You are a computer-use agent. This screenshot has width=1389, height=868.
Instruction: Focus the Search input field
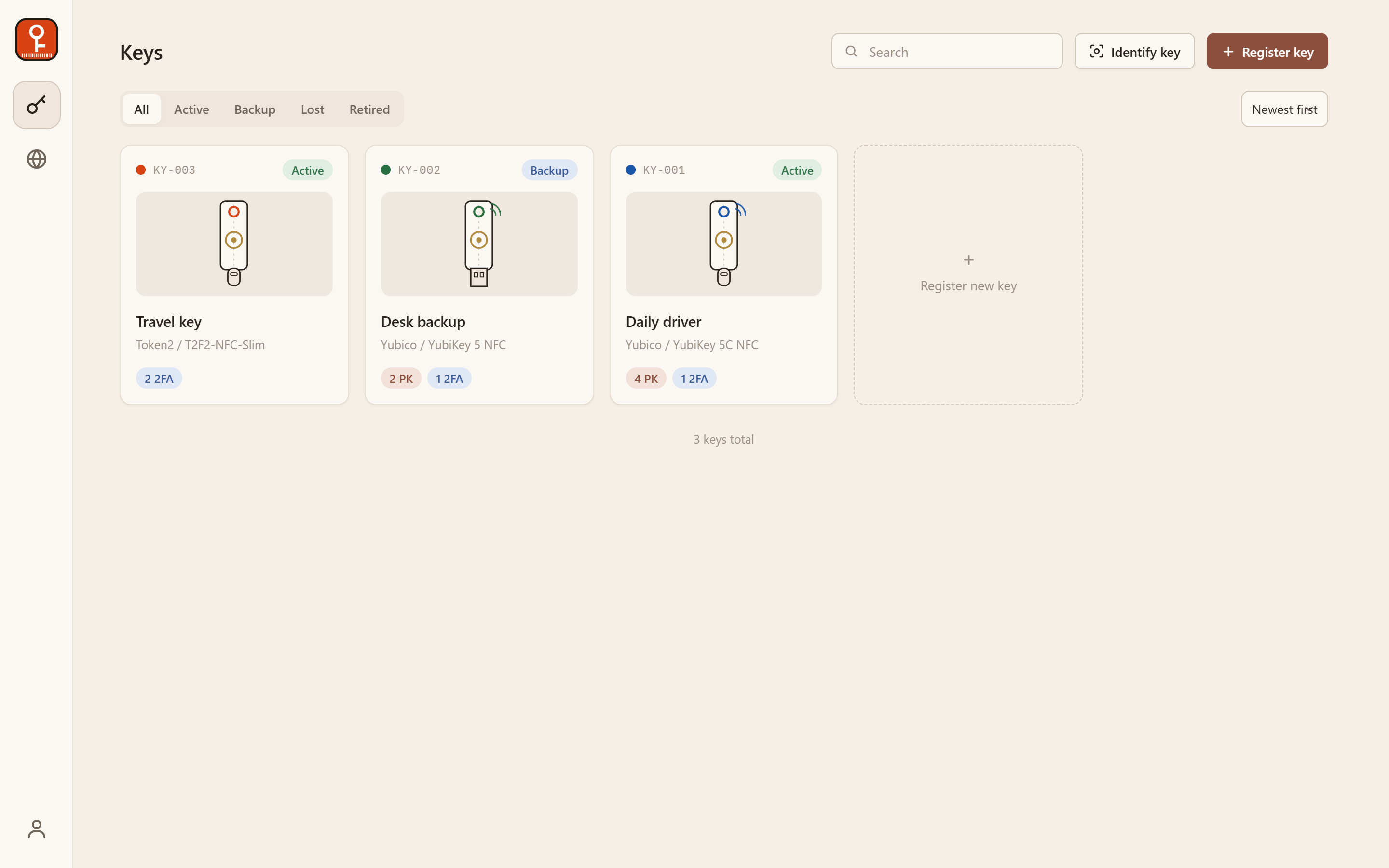(x=946, y=52)
